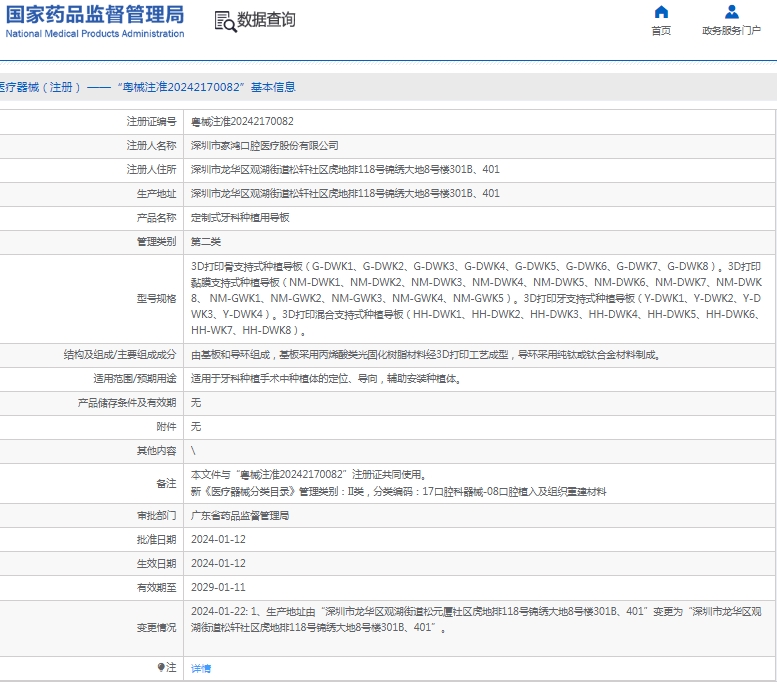Screen dimensions: 777x685
Task: Click the government service portal person icon
Action: pyautogui.click(x=731, y=12)
